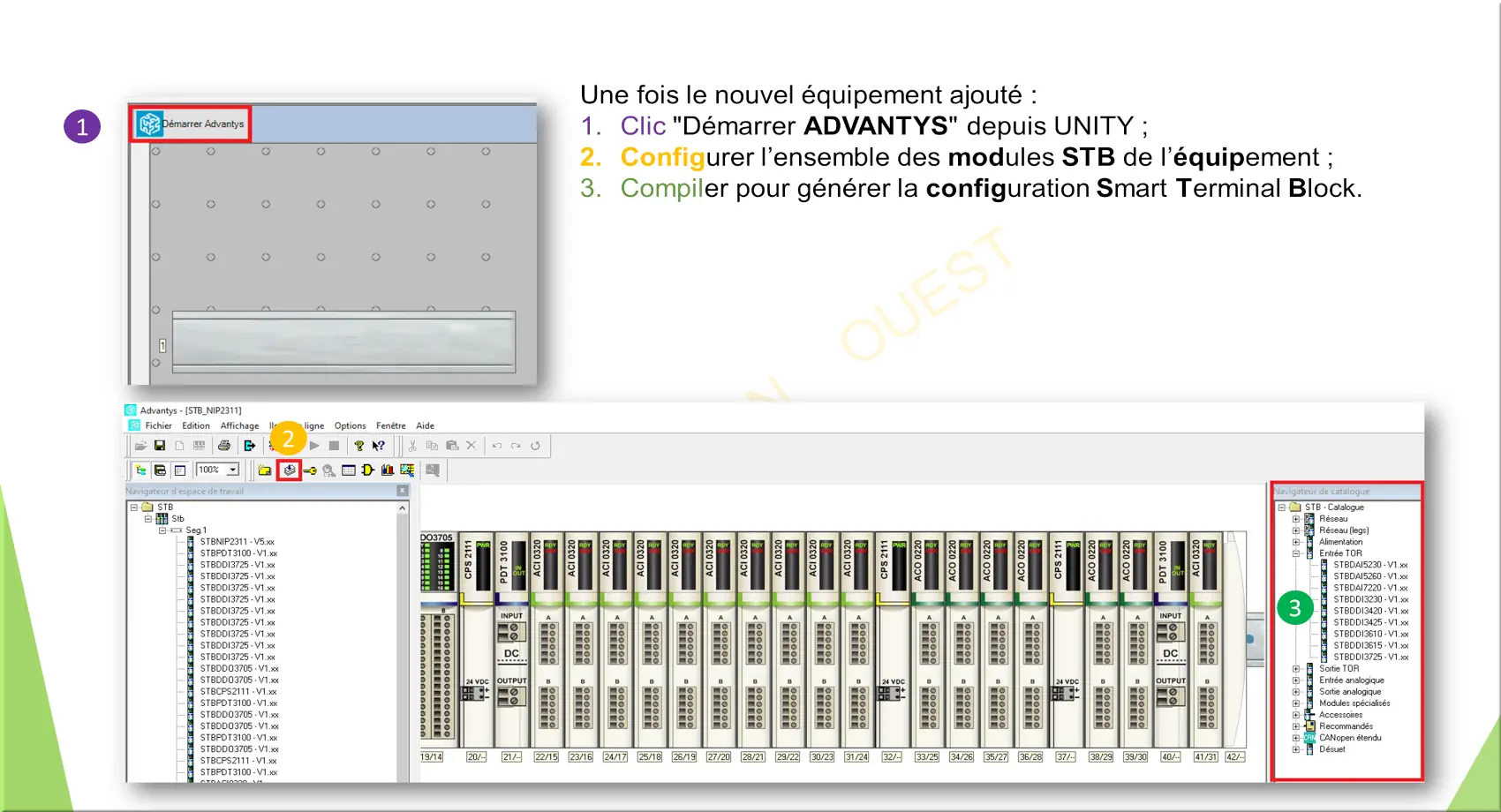Open project with the folder toolbar icon

[140, 446]
